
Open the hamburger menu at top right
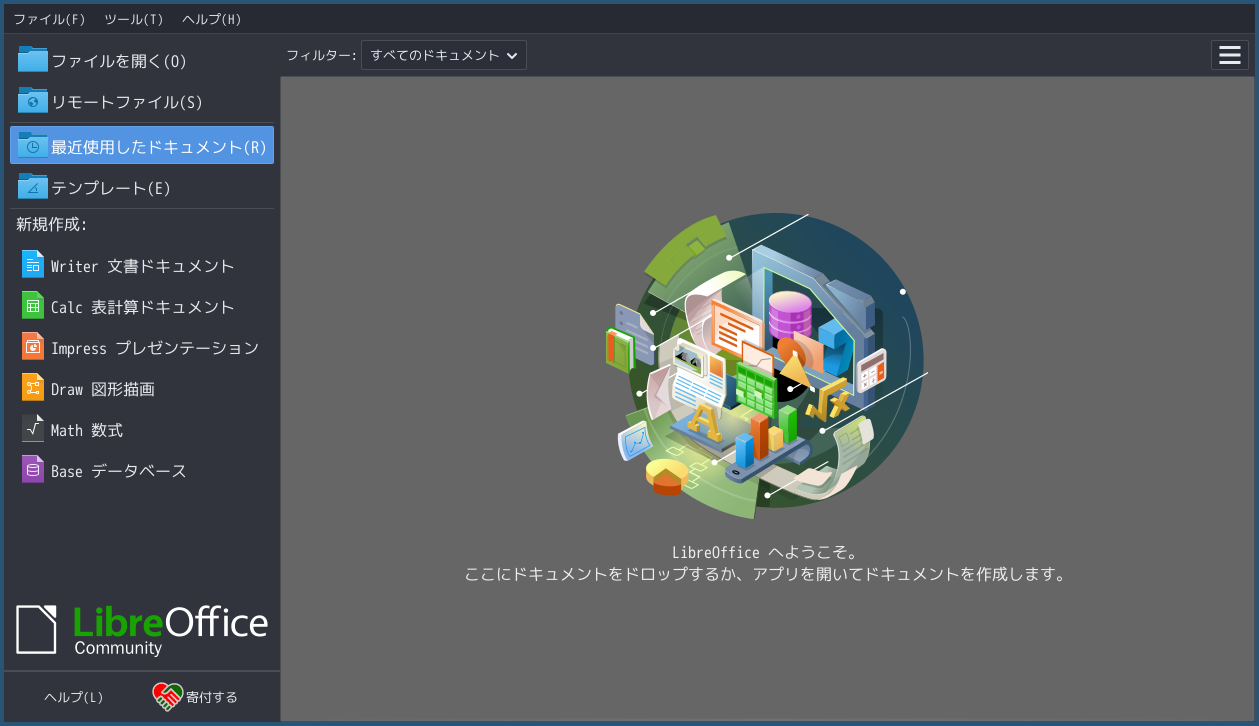1229,55
